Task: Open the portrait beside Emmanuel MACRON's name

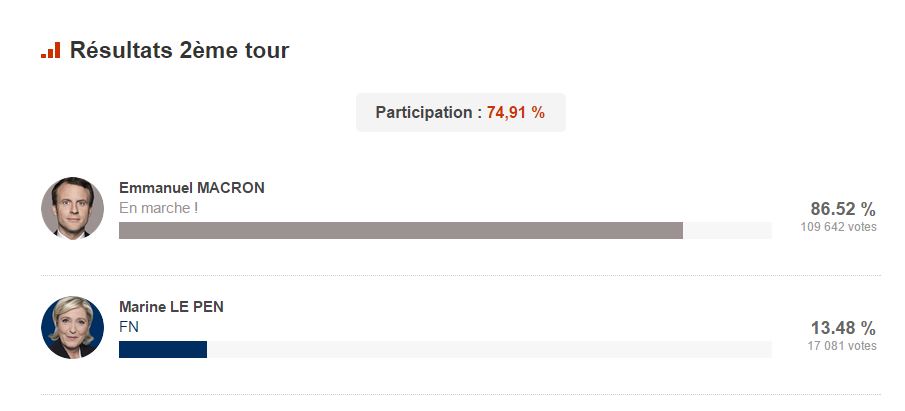Action: (73, 208)
